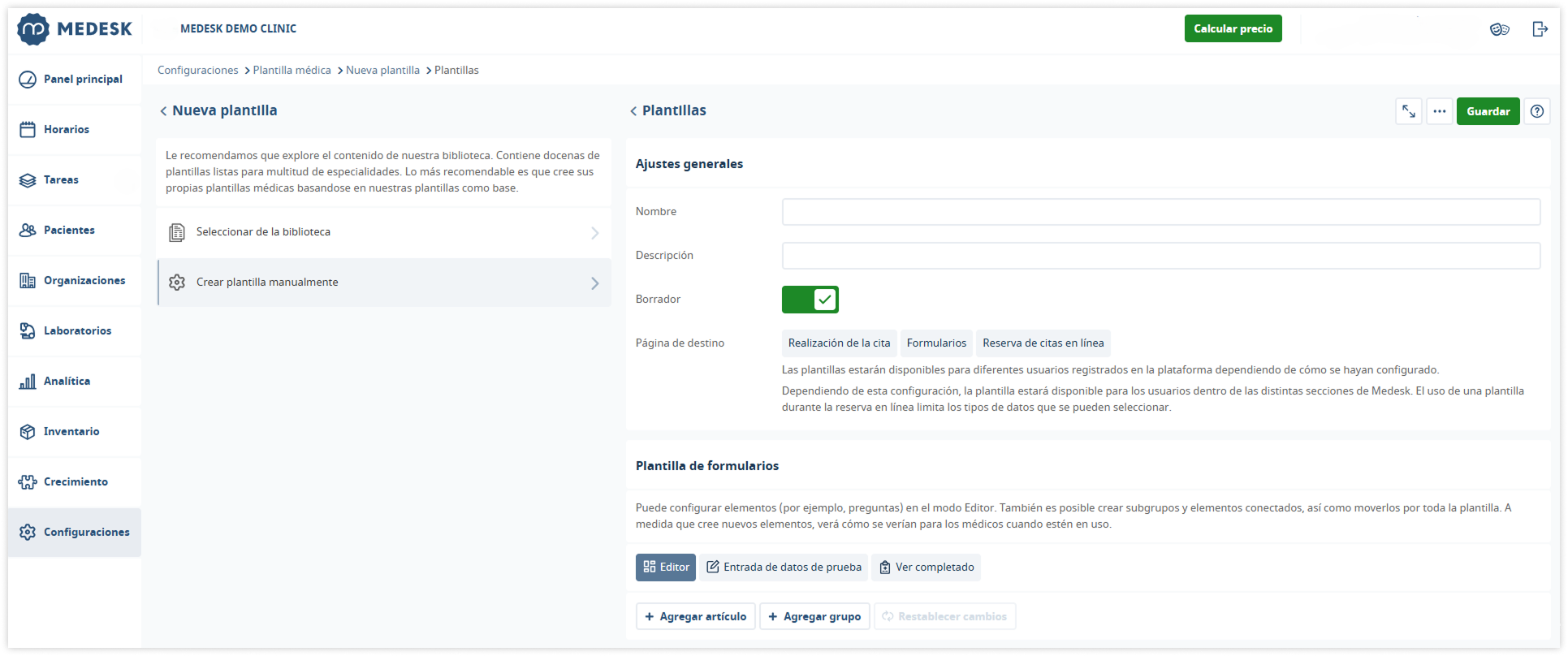Click the Configuraciones breadcrumb link
Viewport: 1568px width, 656px height.
pos(197,70)
